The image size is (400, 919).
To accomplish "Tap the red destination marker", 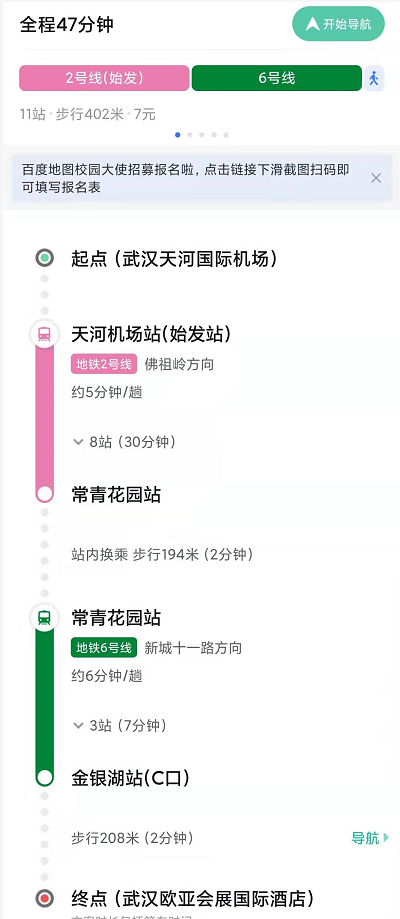I will pyautogui.click(x=45, y=898).
